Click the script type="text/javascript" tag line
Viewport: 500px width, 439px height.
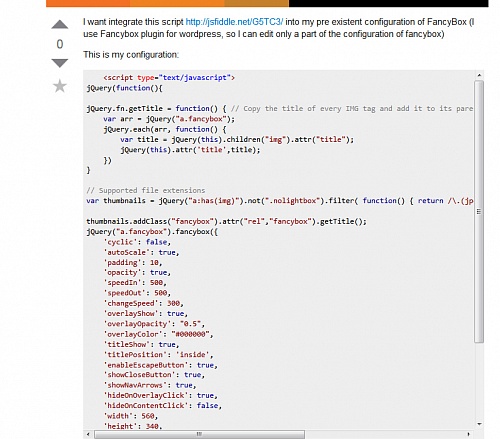169,78
